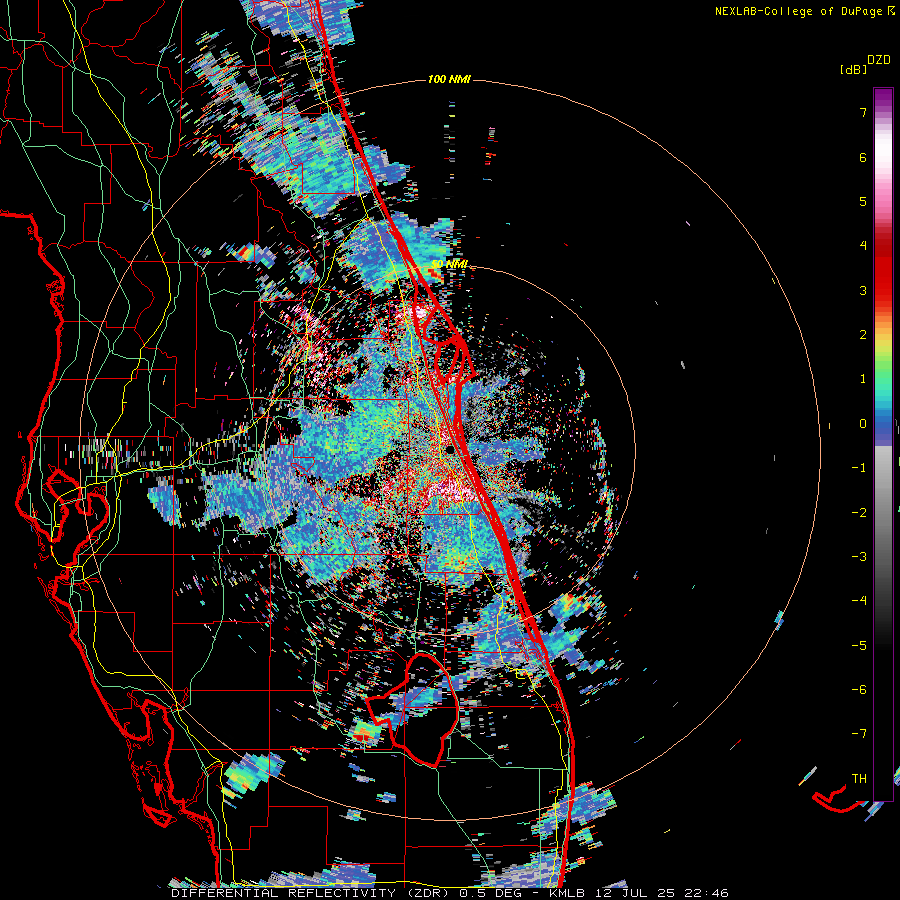
Task: Click the ZDR color scale bar
Action: click(883, 444)
